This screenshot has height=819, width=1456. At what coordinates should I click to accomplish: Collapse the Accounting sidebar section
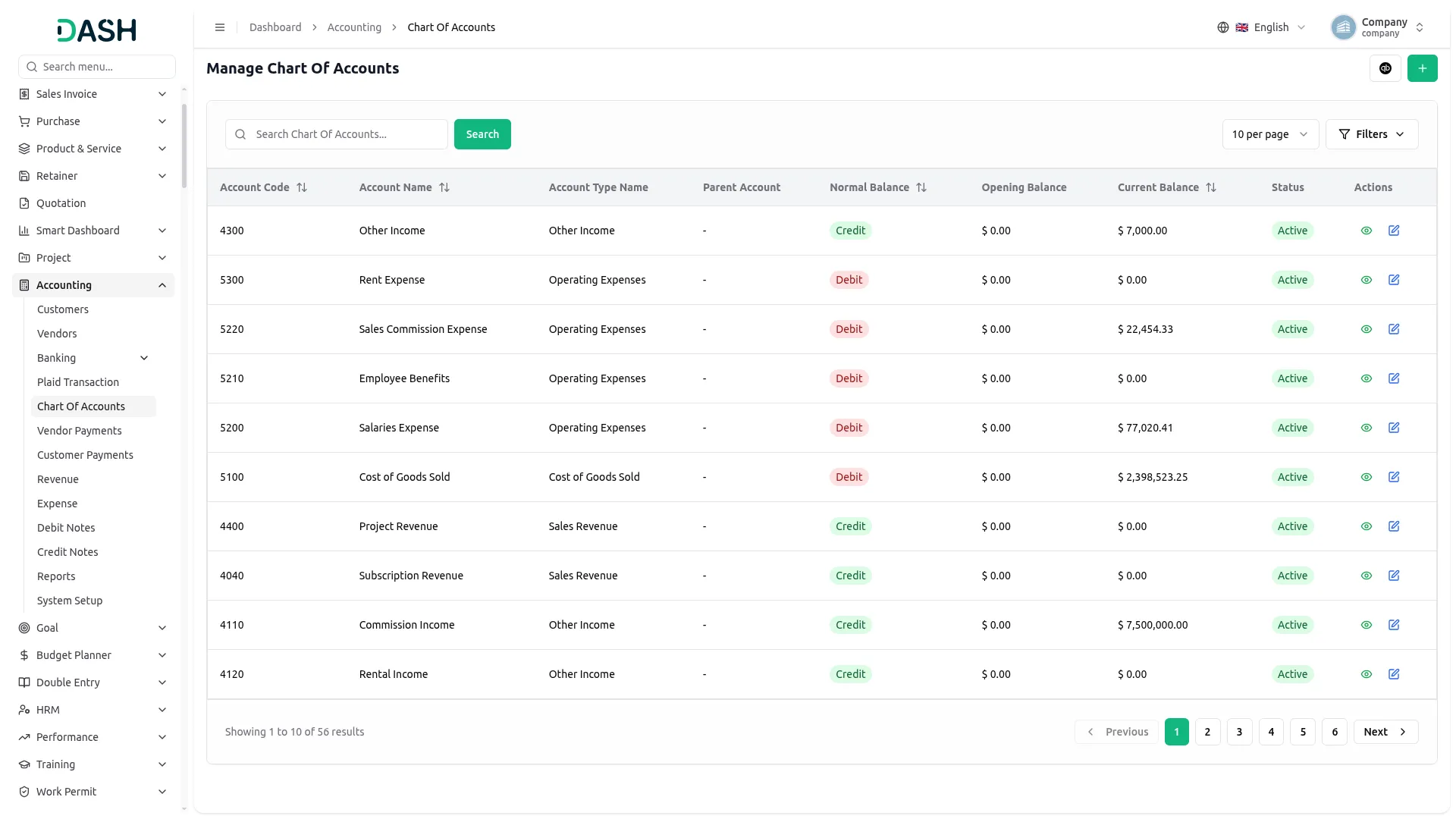click(x=93, y=285)
